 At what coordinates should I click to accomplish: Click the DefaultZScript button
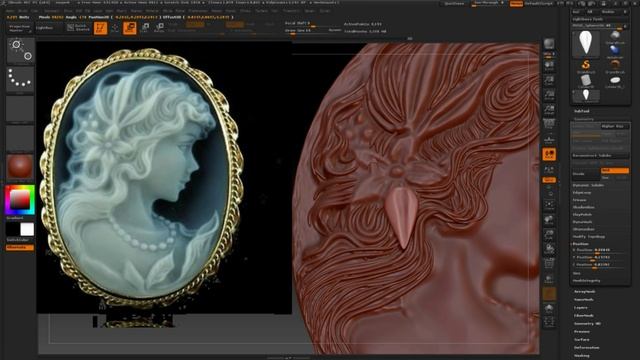pos(539,4)
